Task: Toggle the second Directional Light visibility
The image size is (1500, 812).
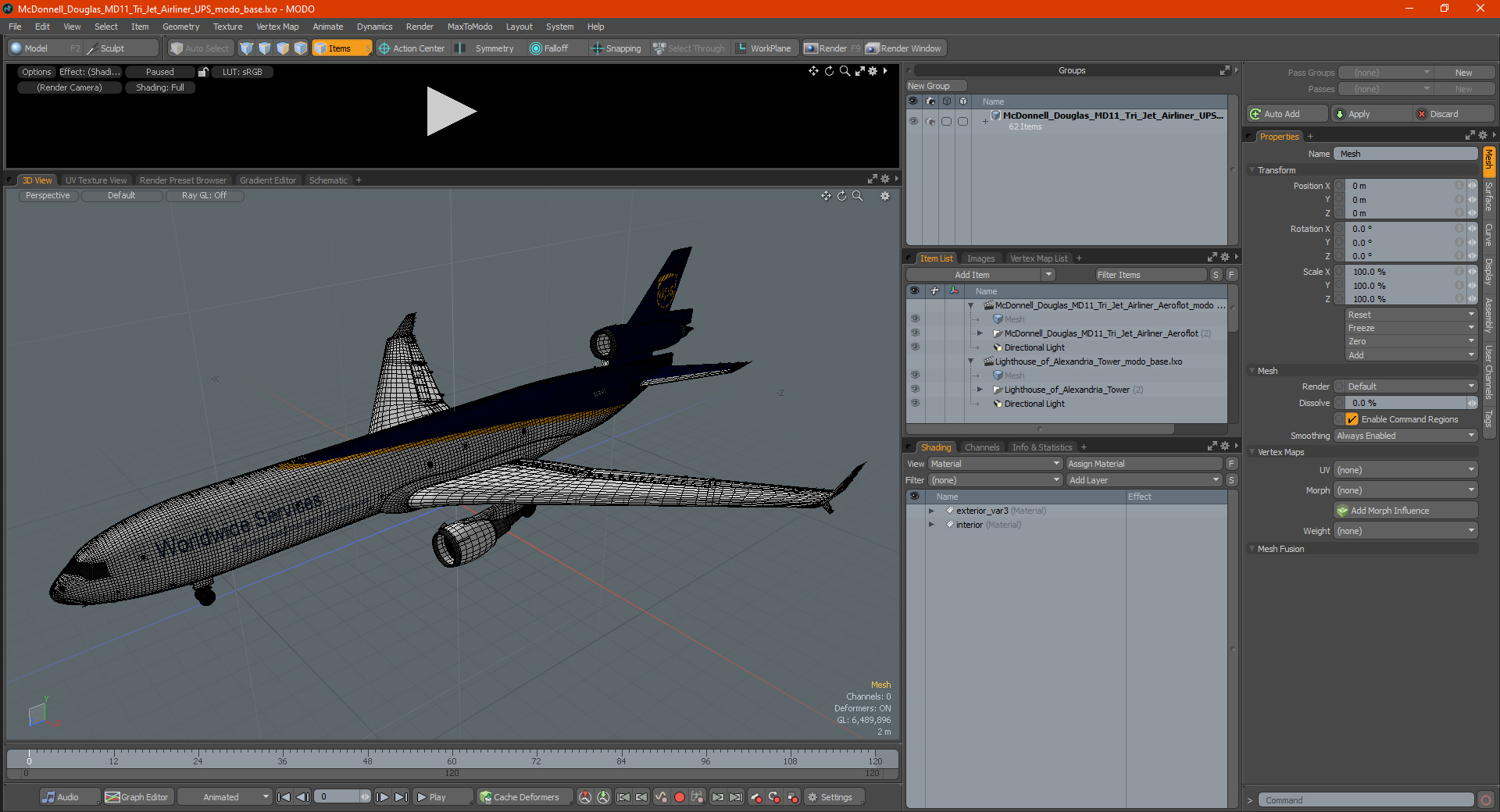Action: tap(915, 404)
